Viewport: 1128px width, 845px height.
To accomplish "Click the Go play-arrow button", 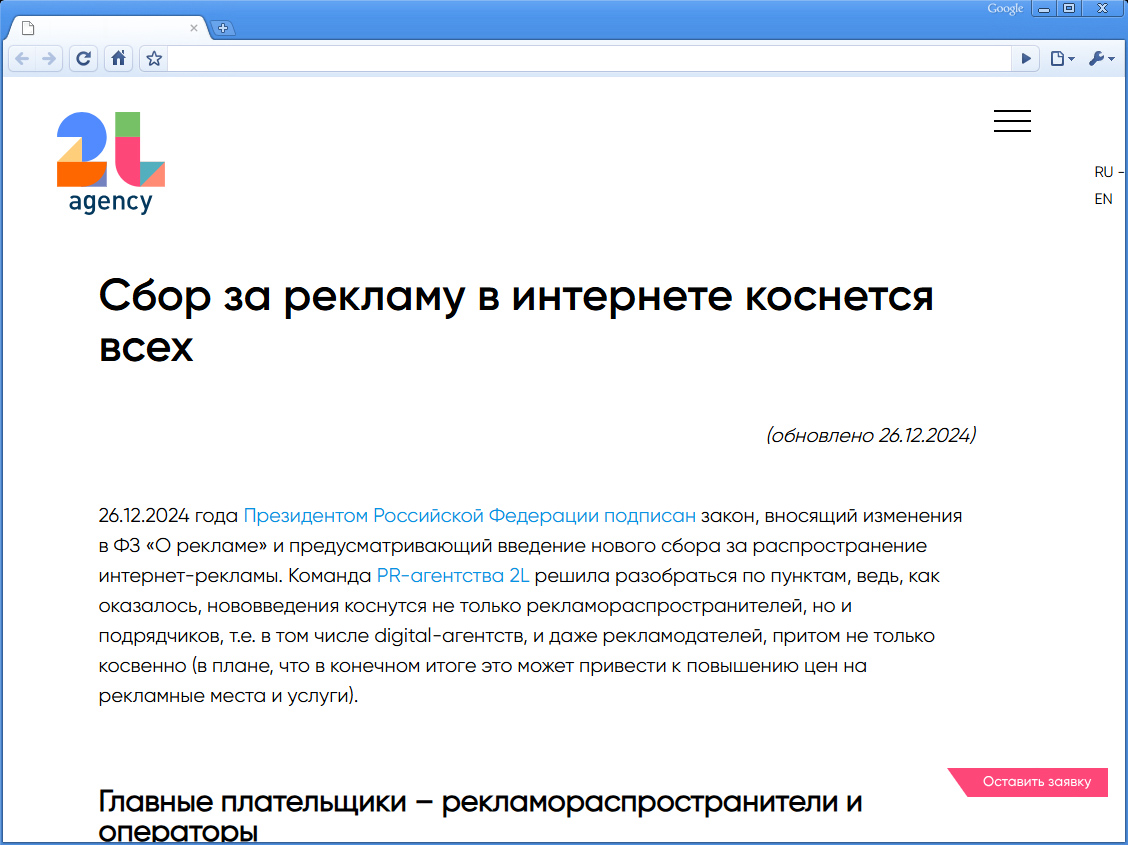I will coord(1026,59).
